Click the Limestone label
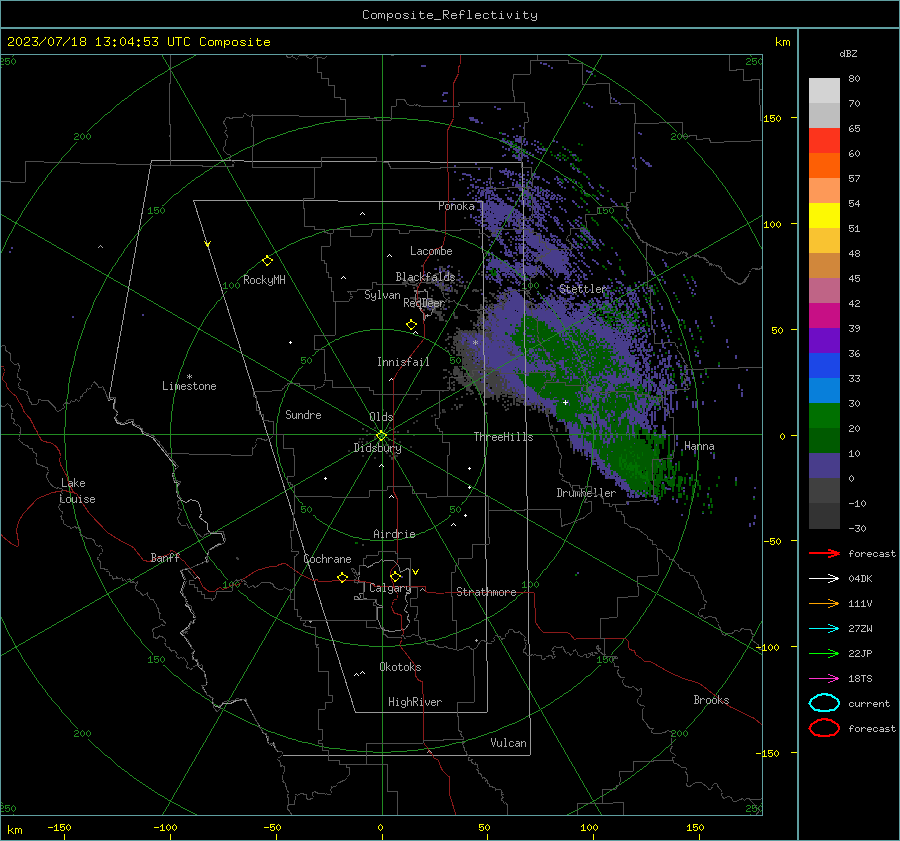 click(x=189, y=386)
